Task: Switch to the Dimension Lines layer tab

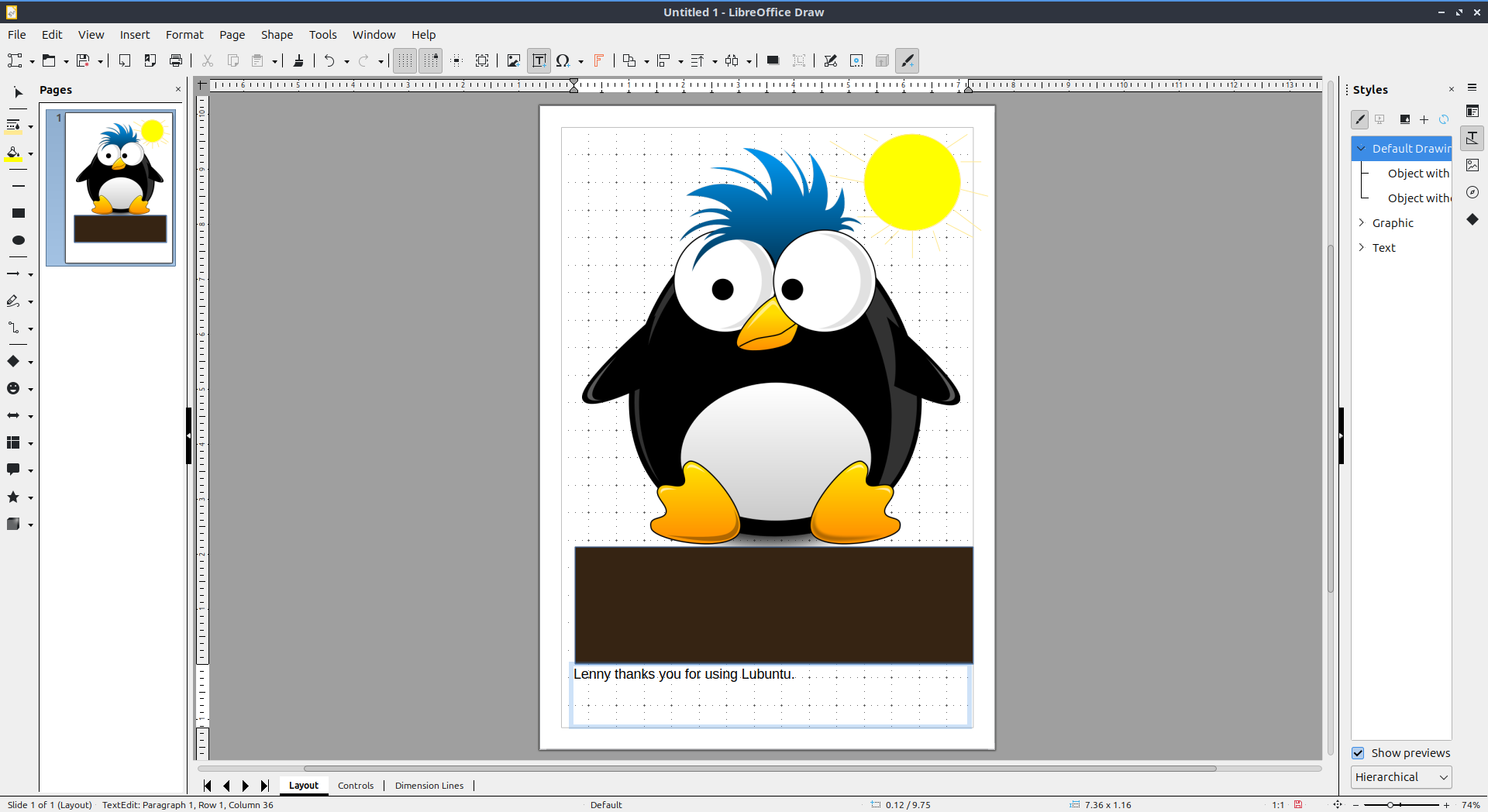Action: pos(429,786)
